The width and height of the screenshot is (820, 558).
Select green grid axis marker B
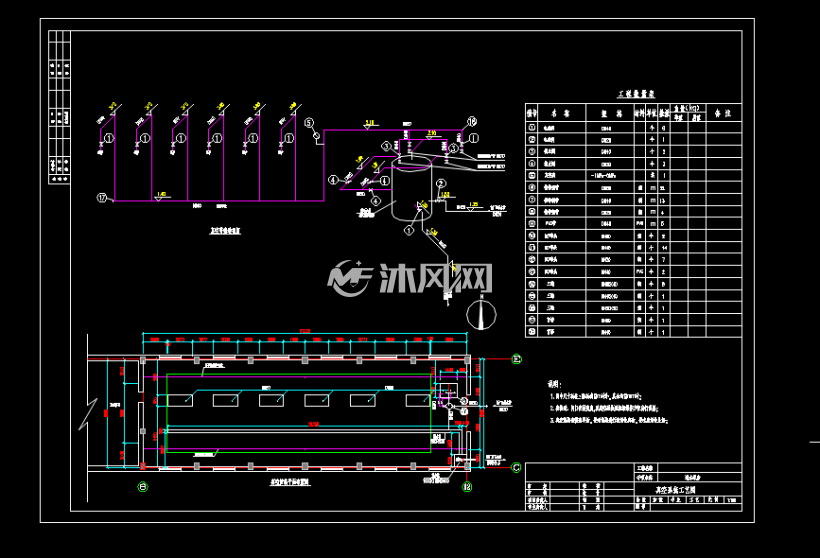143,487
